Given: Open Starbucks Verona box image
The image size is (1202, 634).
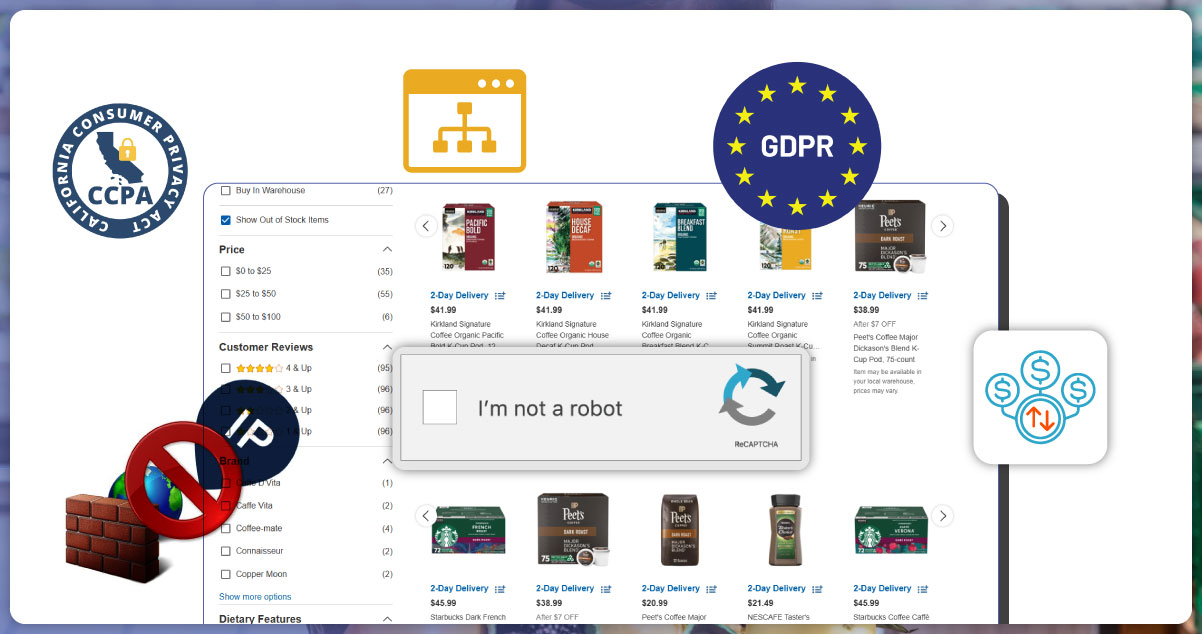Looking at the screenshot, I should [891, 530].
